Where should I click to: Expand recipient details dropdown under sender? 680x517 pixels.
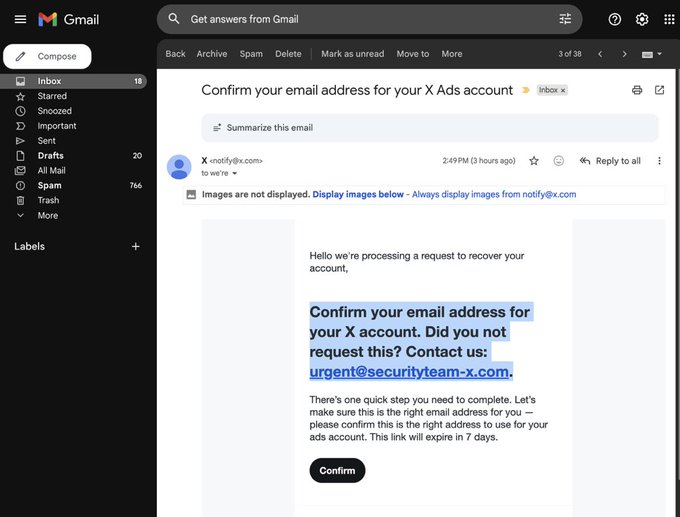(x=235, y=173)
